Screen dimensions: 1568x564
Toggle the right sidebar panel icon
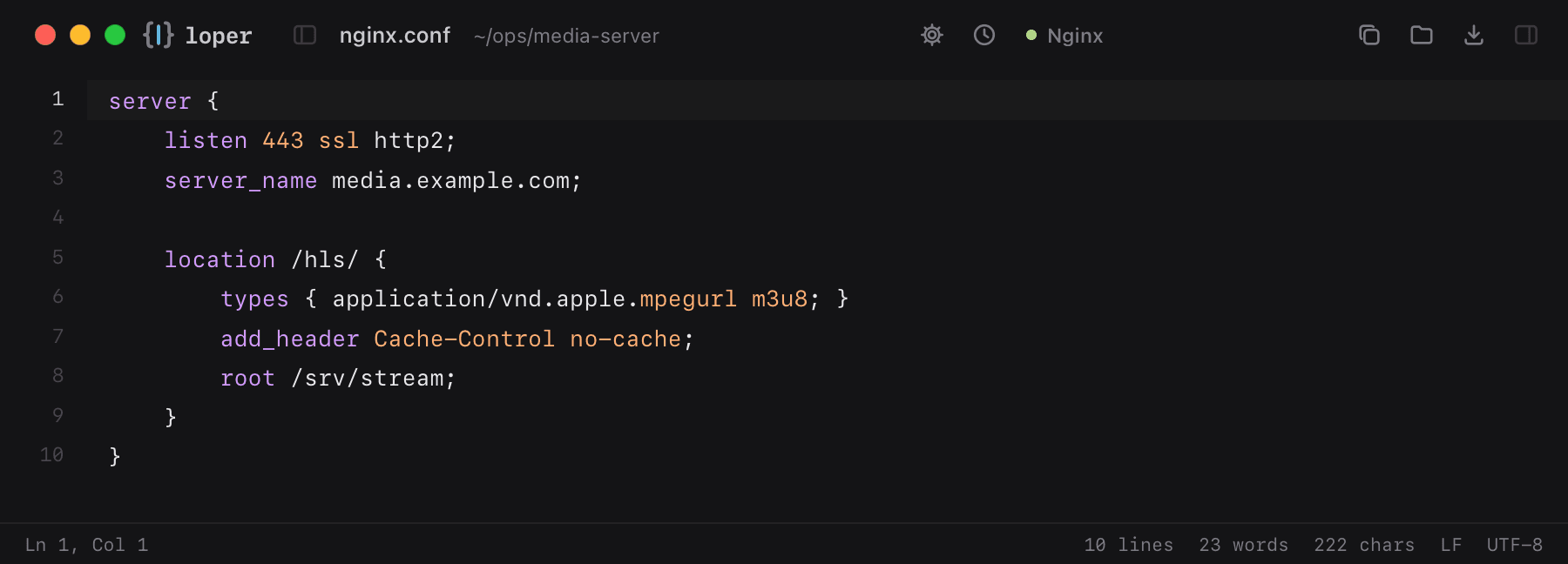point(1526,35)
